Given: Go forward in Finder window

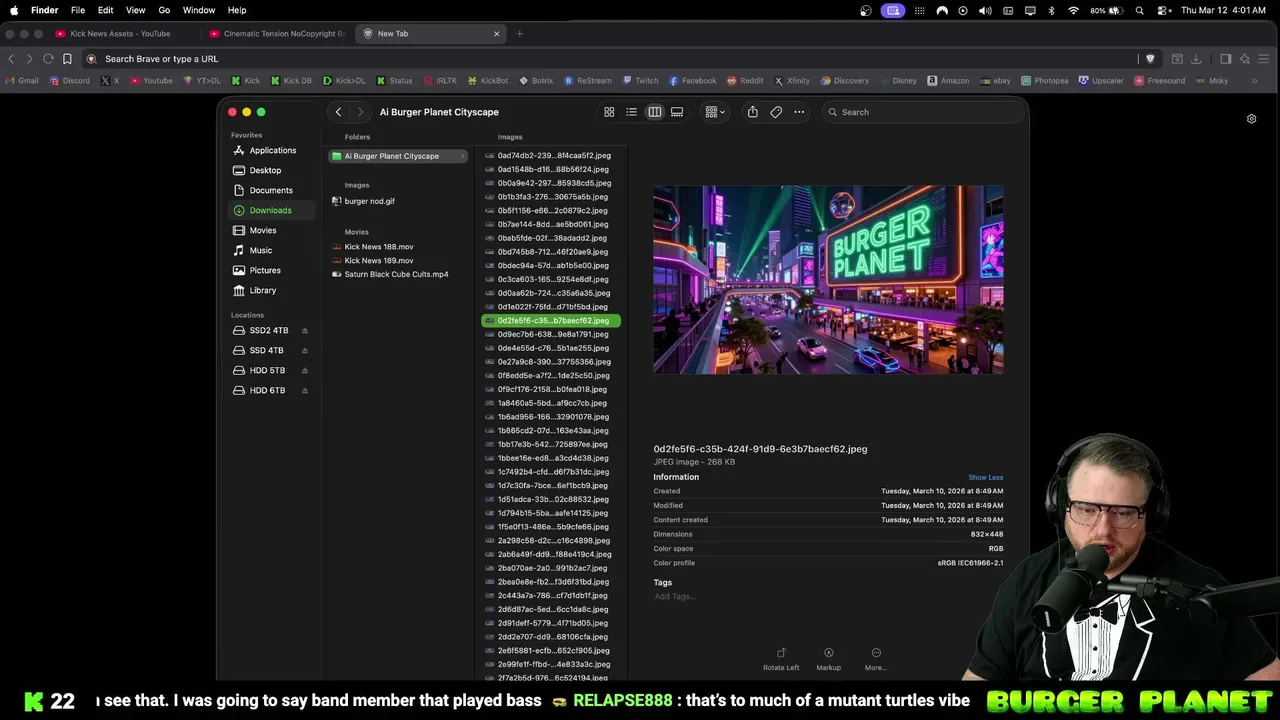Looking at the screenshot, I should 360,112.
